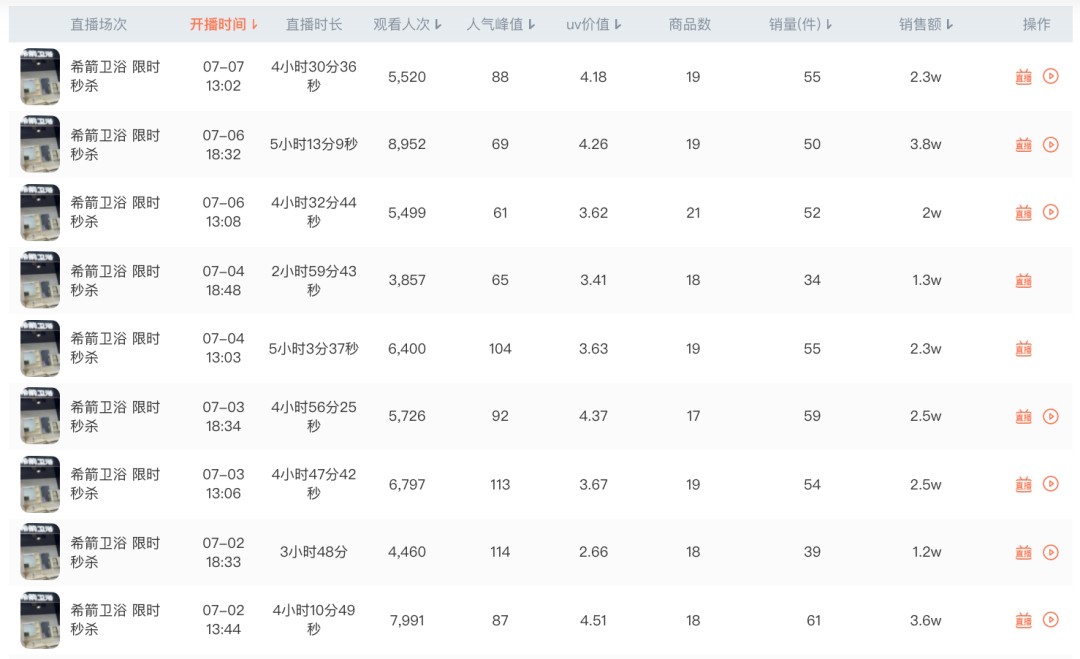This screenshot has width=1080, height=659.
Task: Open thumbnail of 07-06 13:08 livestream
Action: tap(40, 211)
